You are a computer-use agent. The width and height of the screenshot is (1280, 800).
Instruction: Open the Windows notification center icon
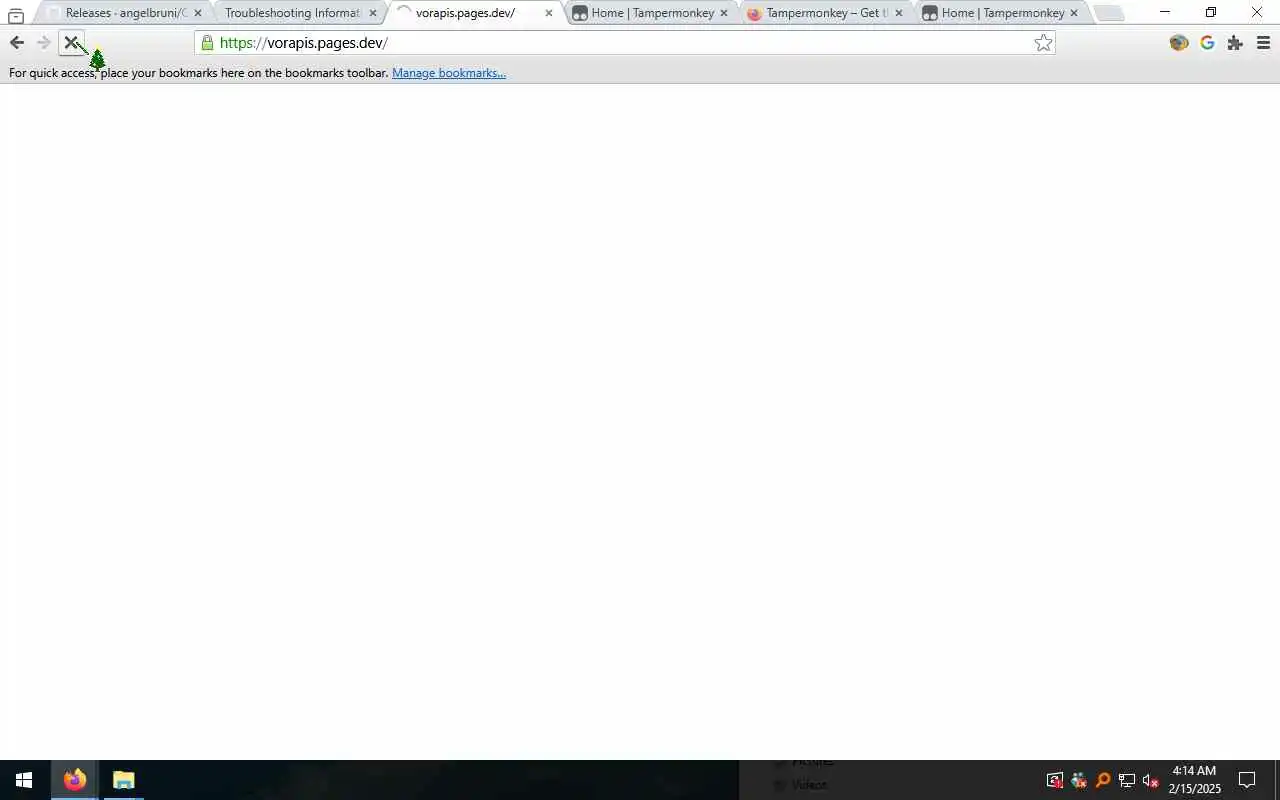[1247, 780]
